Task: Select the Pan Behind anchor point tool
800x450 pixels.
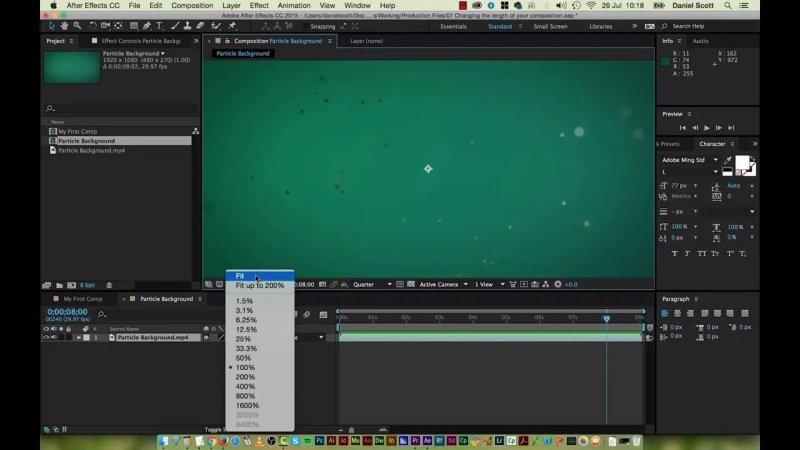Action: click(x=118, y=26)
